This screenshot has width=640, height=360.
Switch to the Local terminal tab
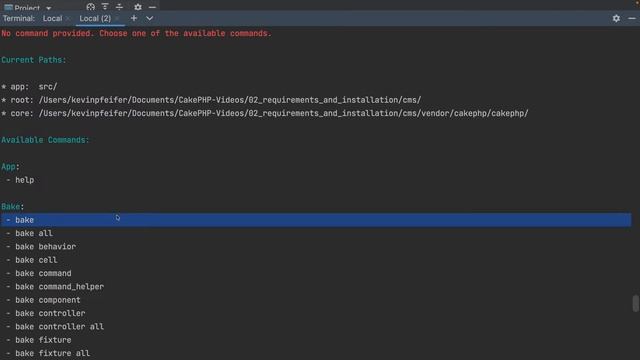coord(52,18)
